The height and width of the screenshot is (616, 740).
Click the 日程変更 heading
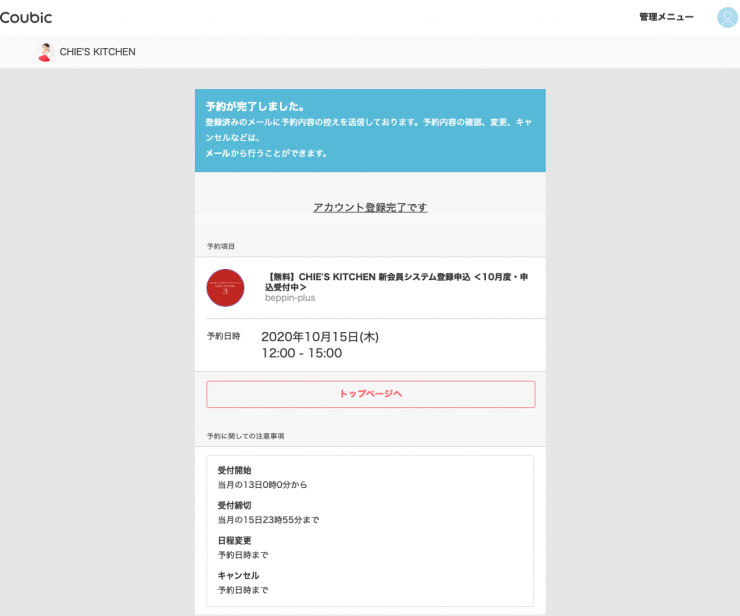coord(234,540)
